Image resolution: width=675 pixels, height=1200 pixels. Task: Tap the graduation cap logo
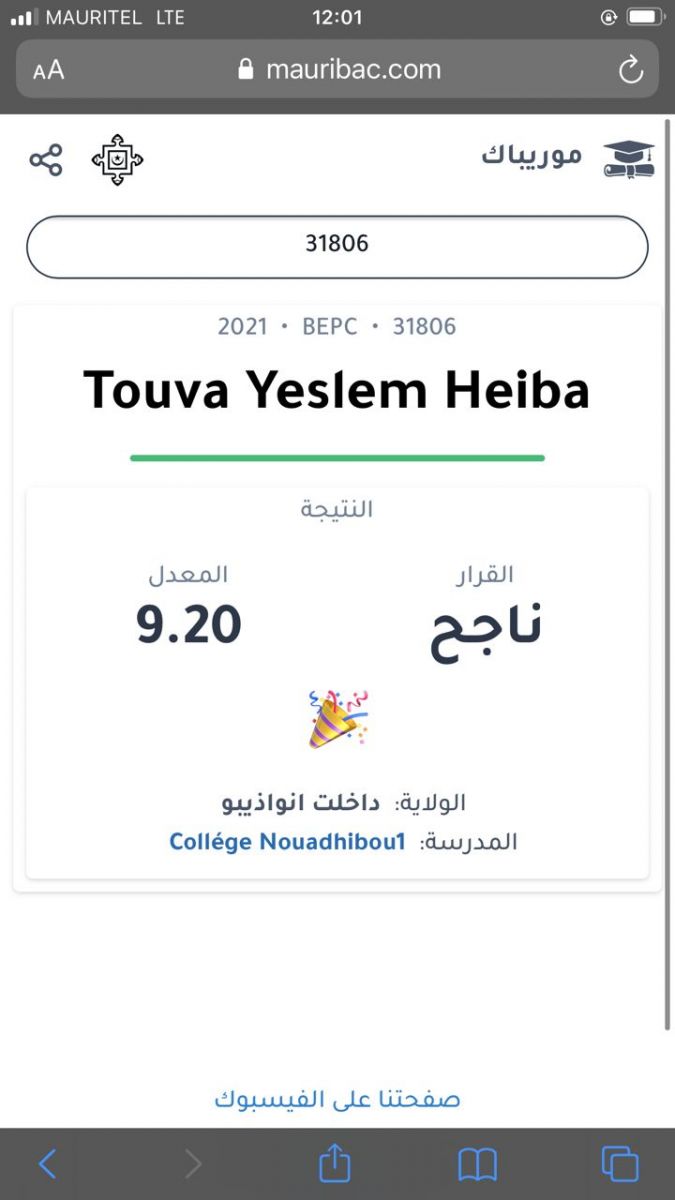629,159
